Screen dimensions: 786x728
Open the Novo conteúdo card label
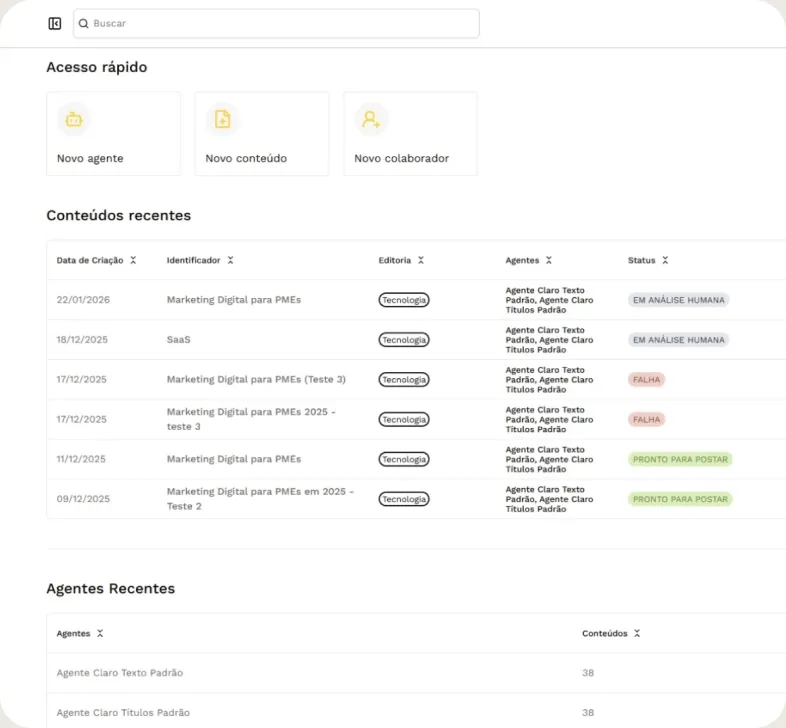[246, 158]
